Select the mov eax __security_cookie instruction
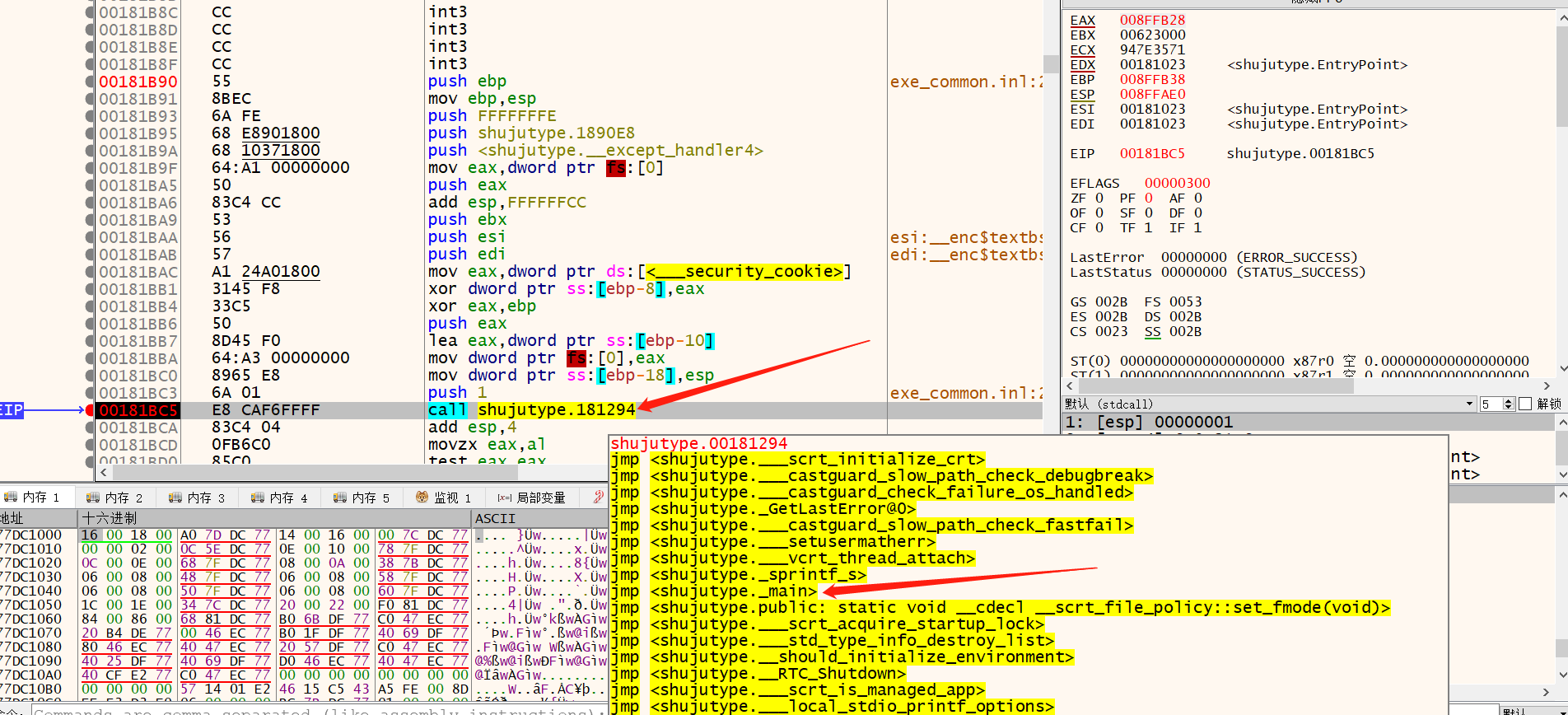The height and width of the screenshot is (715, 1568). [x=640, y=272]
